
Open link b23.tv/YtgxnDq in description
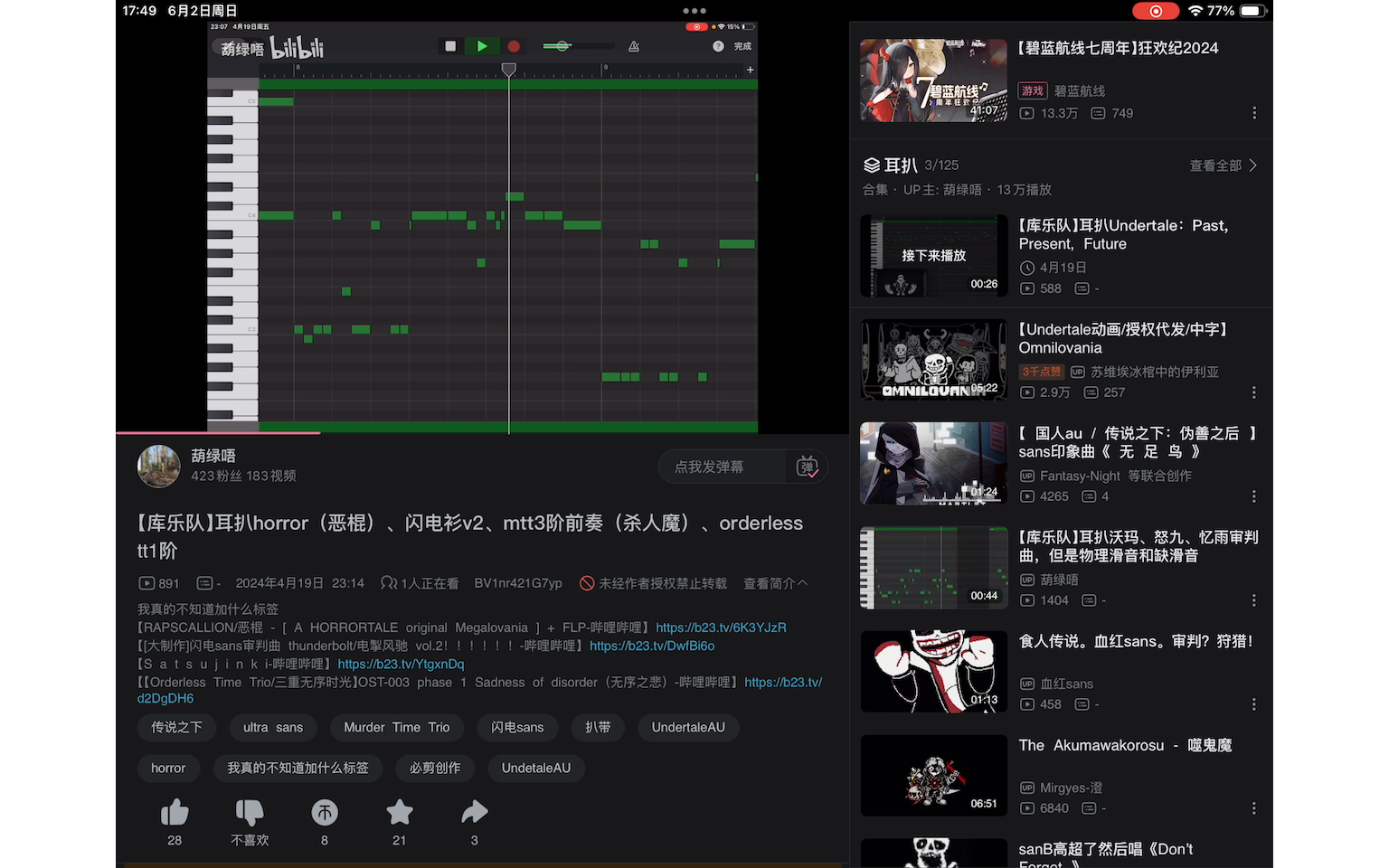401,664
